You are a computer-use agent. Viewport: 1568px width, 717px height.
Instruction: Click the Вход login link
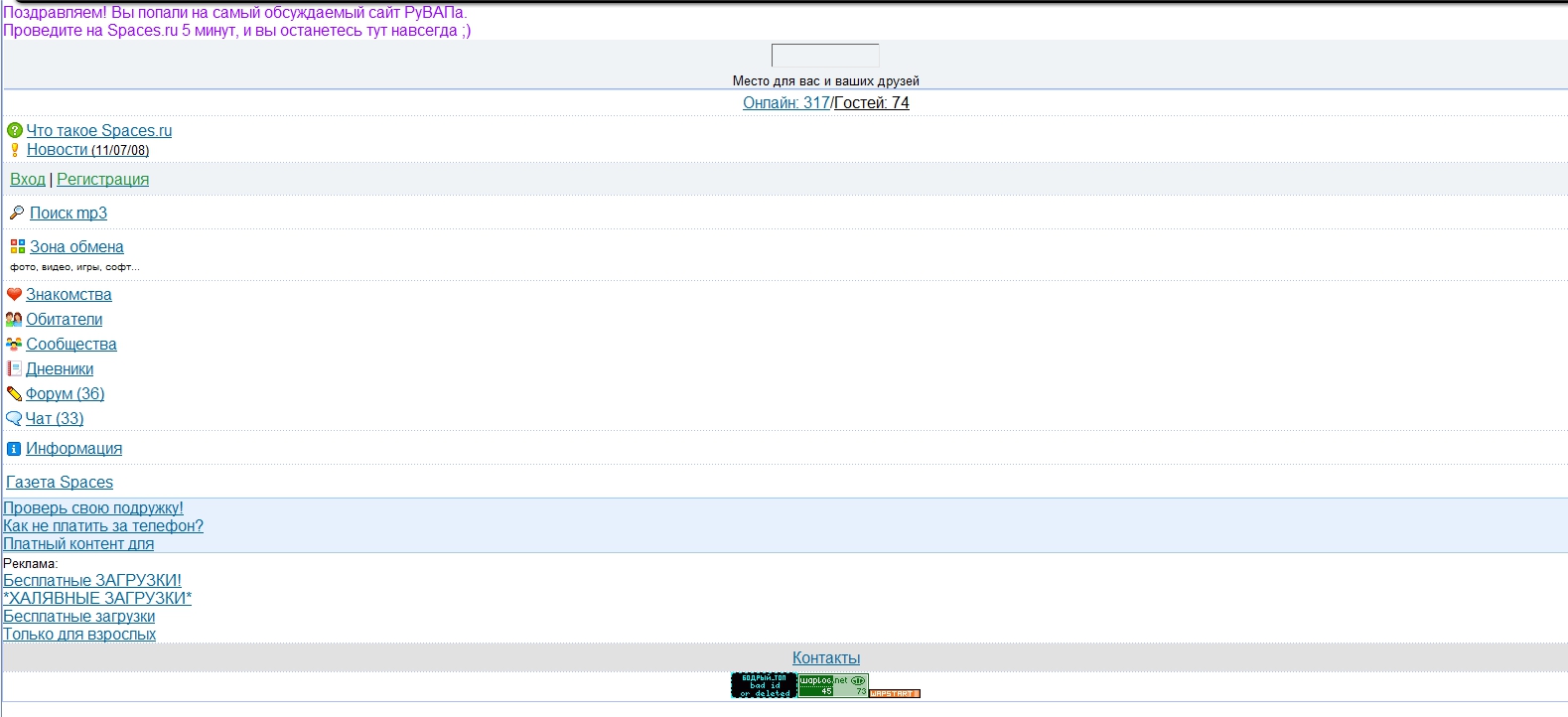click(28, 179)
